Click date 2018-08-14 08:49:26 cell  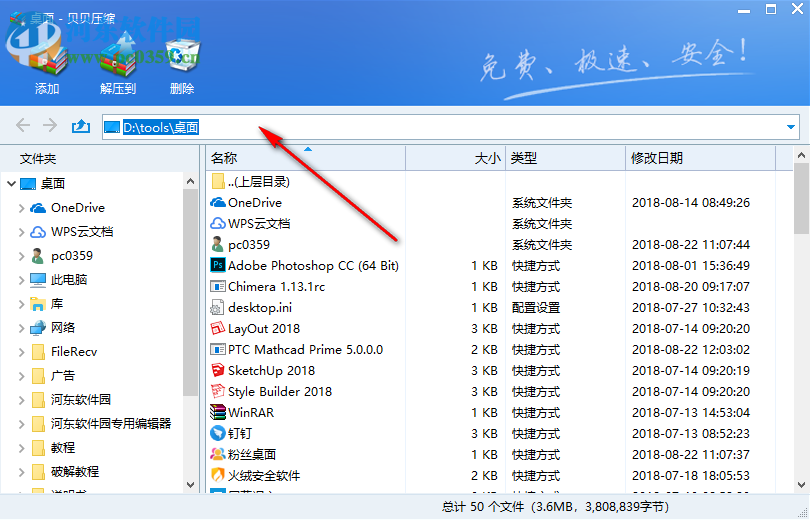pyautogui.click(x=691, y=203)
